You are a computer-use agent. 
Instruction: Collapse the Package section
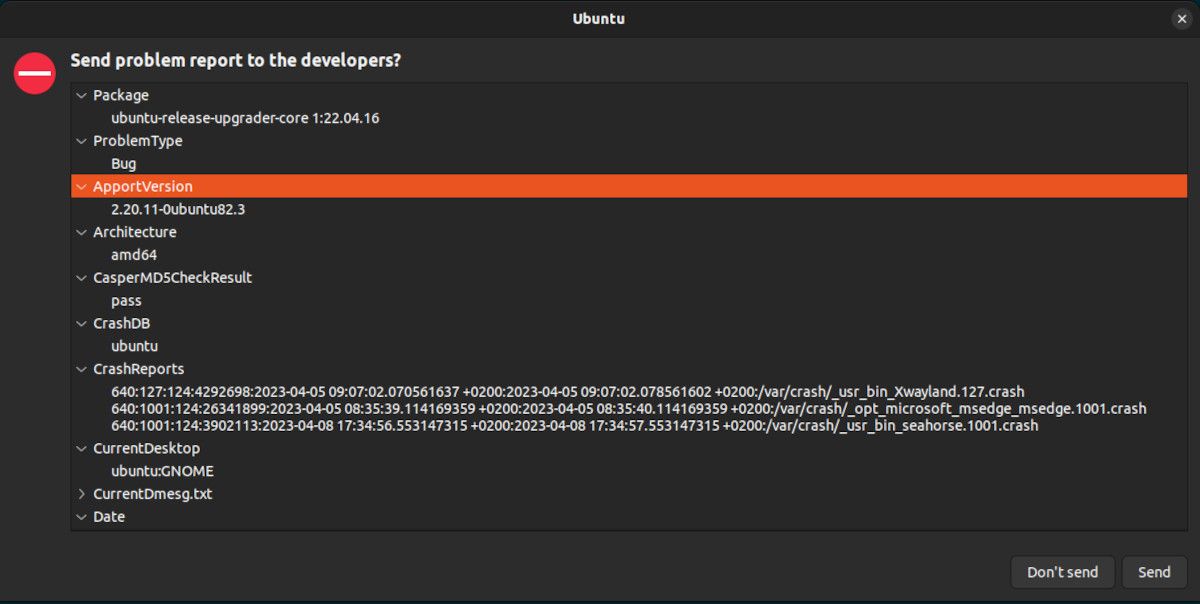tap(81, 95)
